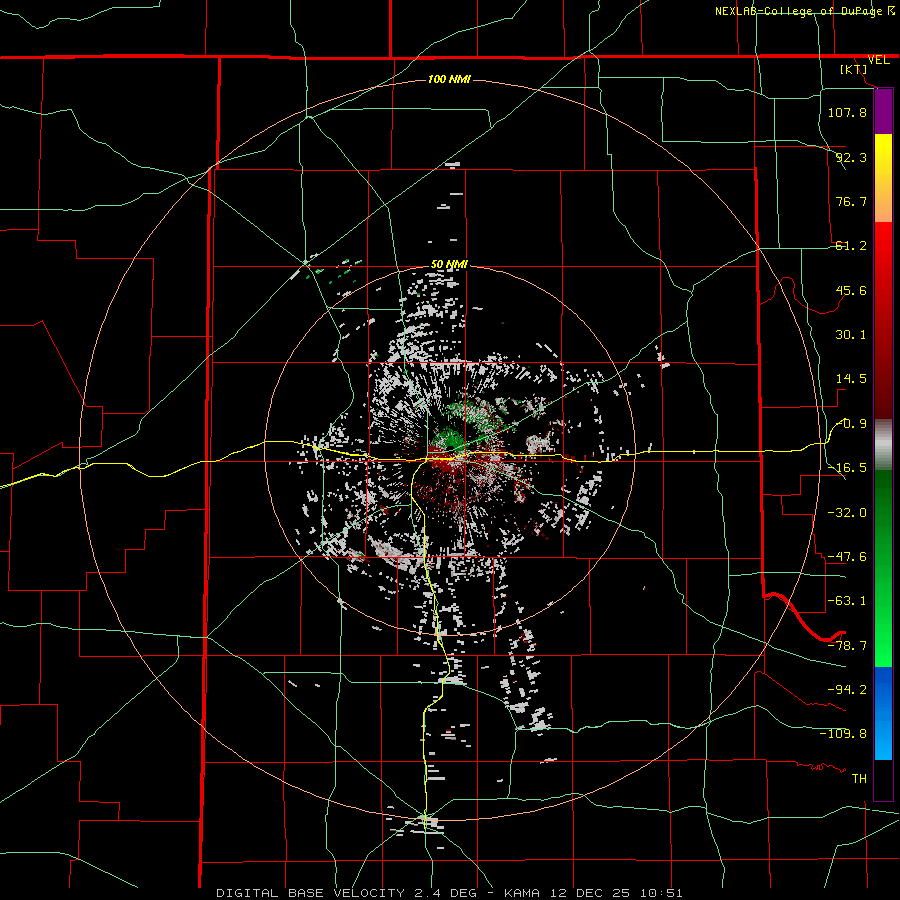
Task: Click the 100 NMI range ring label
Action: [x=449, y=79]
